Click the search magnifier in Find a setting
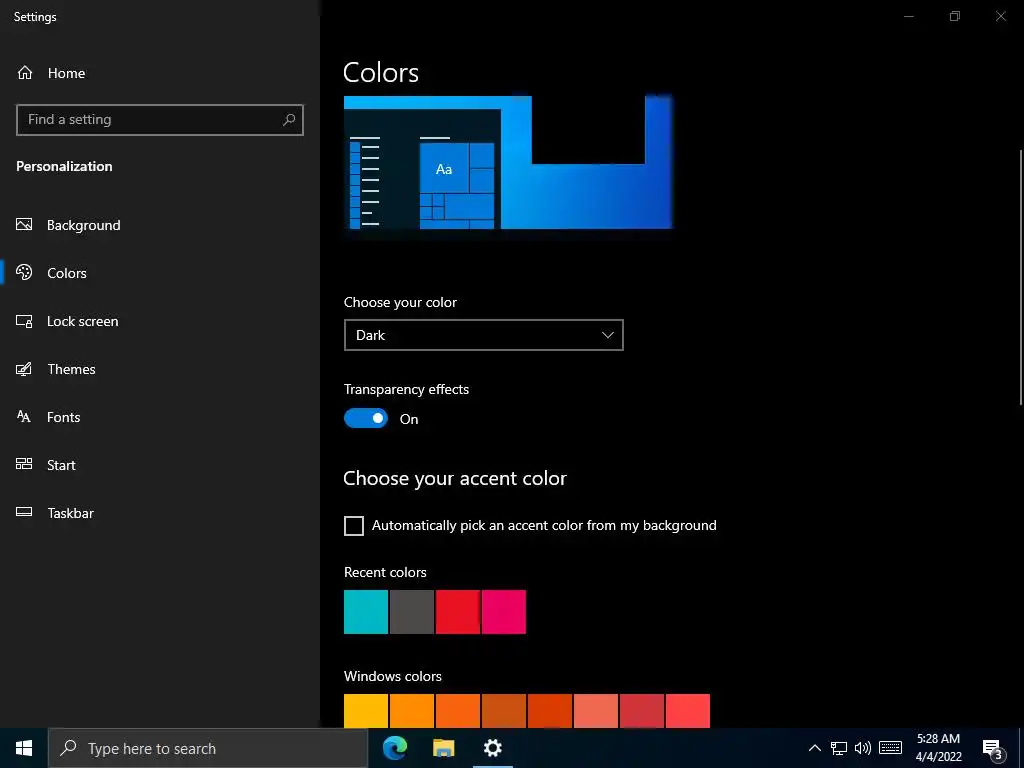The height and width of the screenshot is (768, 1024). [x=289, y=120]
